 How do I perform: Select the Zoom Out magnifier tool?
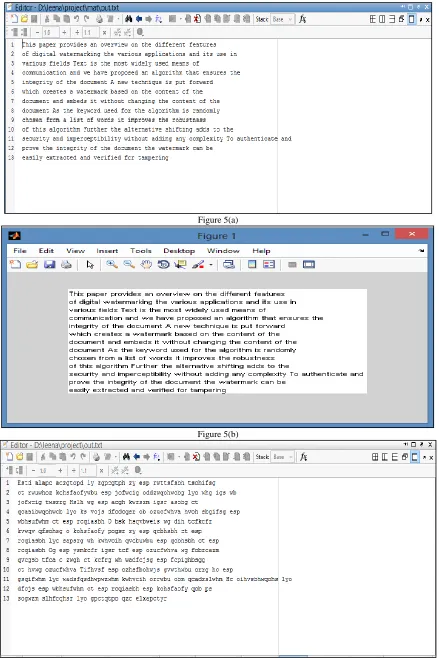click(x=129, y=264)
